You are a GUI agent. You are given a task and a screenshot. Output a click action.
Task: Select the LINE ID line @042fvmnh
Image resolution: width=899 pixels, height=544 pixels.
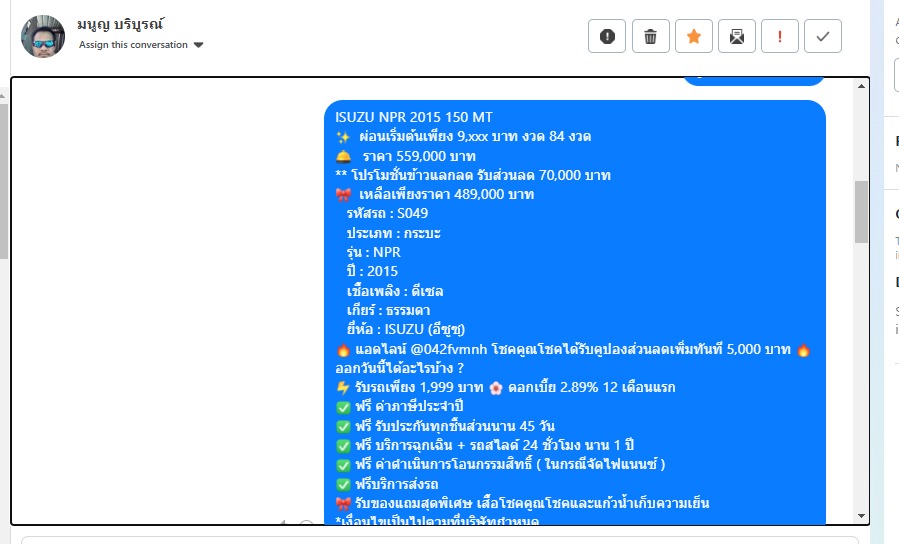click(x=573, y=349)
